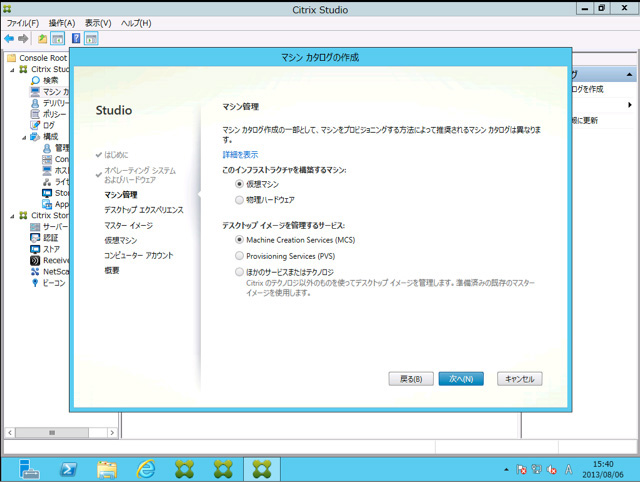
Task: Select the デリバリー グループ tree node
Action: tap(50, 103)
